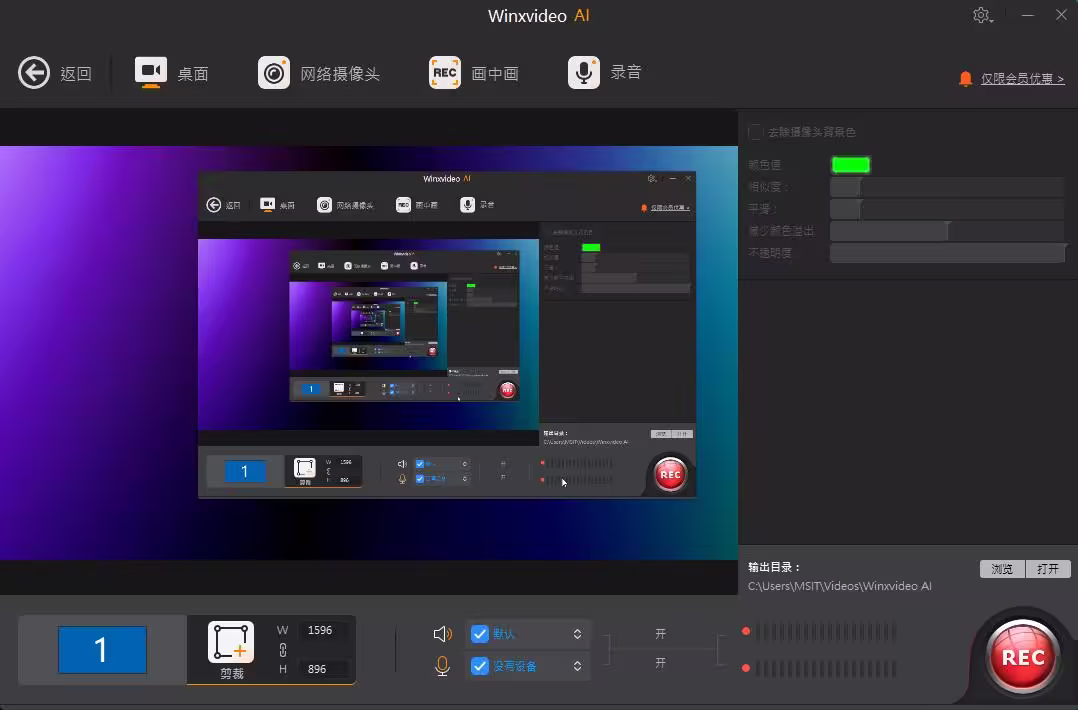Close the Winxvideo AI window
This screenshot has width=1078, height=710.
click(x=1061, y=15)
